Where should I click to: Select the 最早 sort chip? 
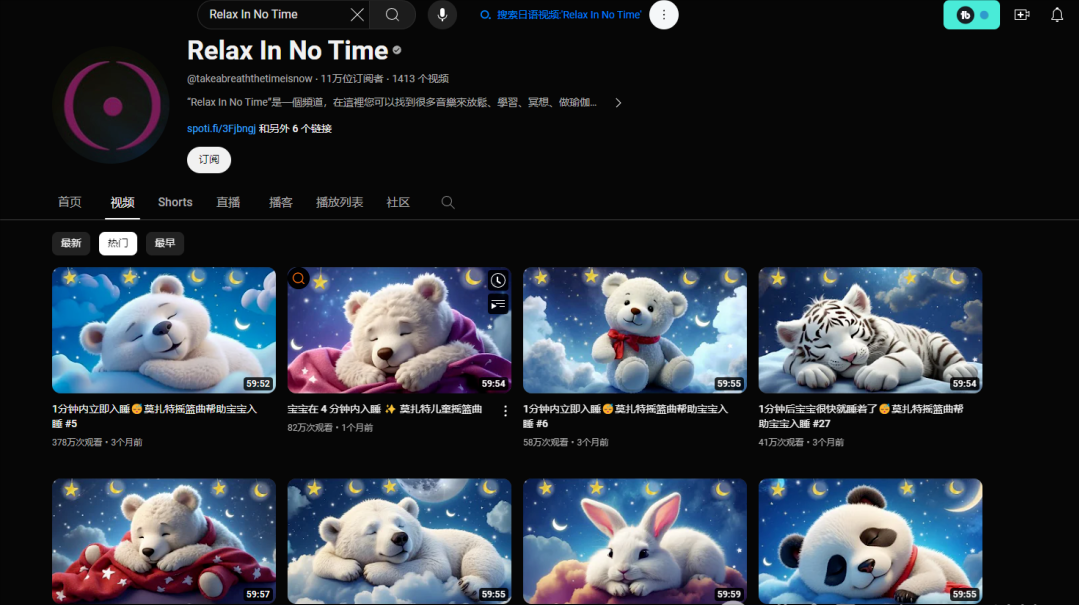165,243
